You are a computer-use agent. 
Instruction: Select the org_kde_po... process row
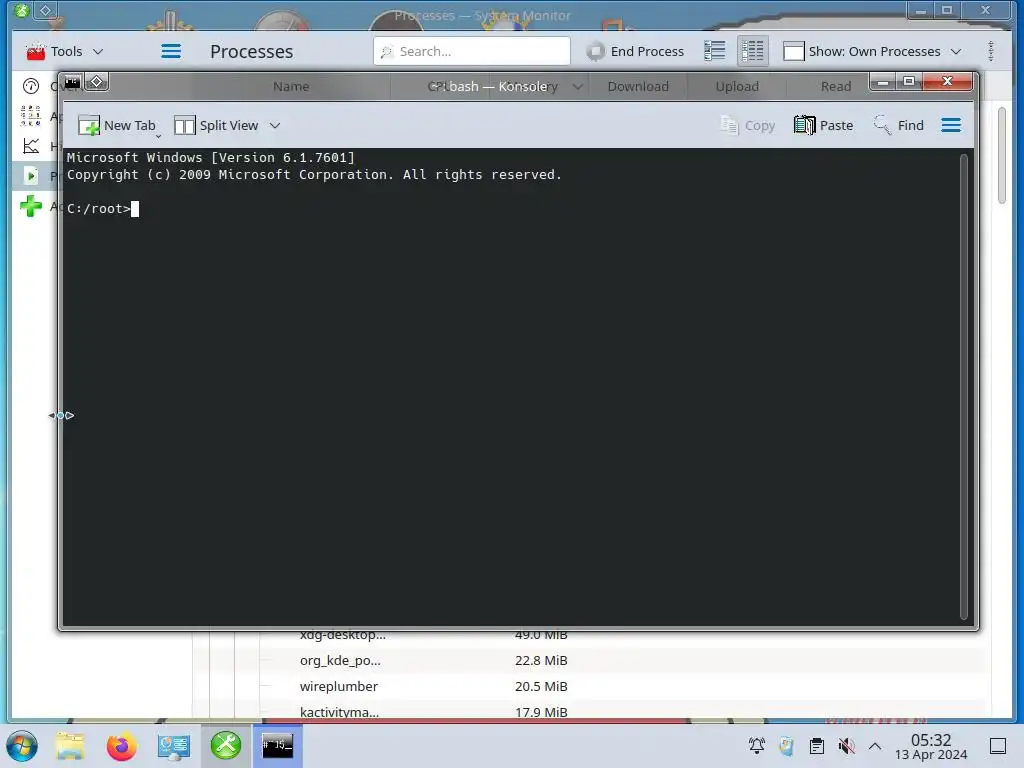590,660
